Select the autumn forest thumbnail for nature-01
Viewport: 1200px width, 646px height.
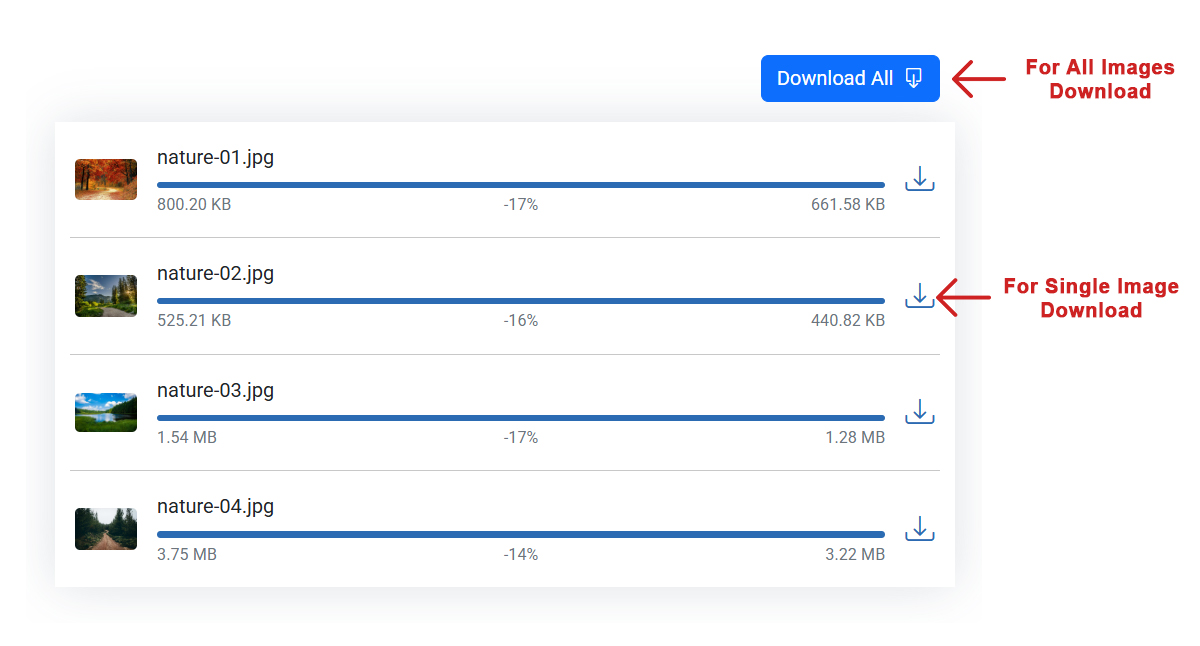pos(106,179)
